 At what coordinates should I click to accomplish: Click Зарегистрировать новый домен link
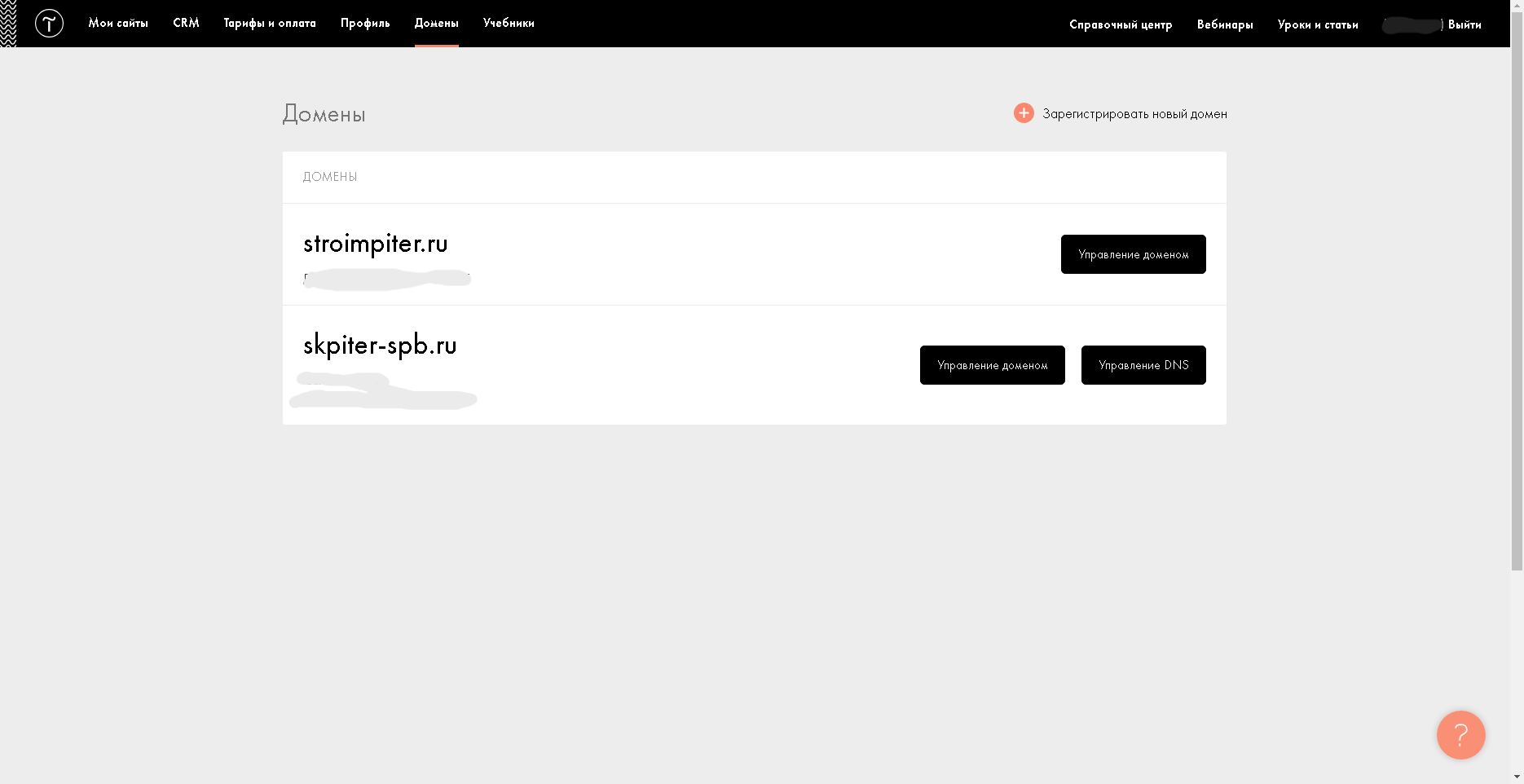pos(1134,114)
